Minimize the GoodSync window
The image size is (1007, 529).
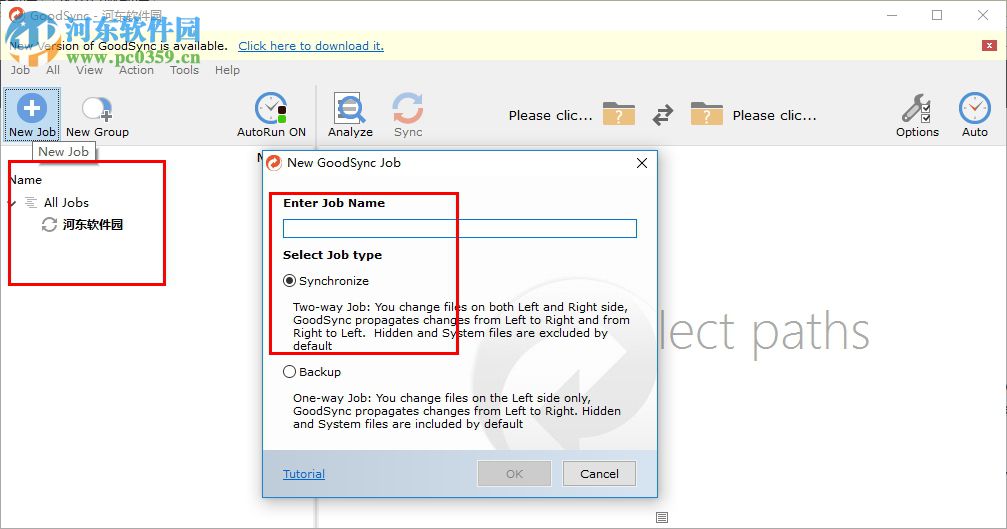coord(892,15)
